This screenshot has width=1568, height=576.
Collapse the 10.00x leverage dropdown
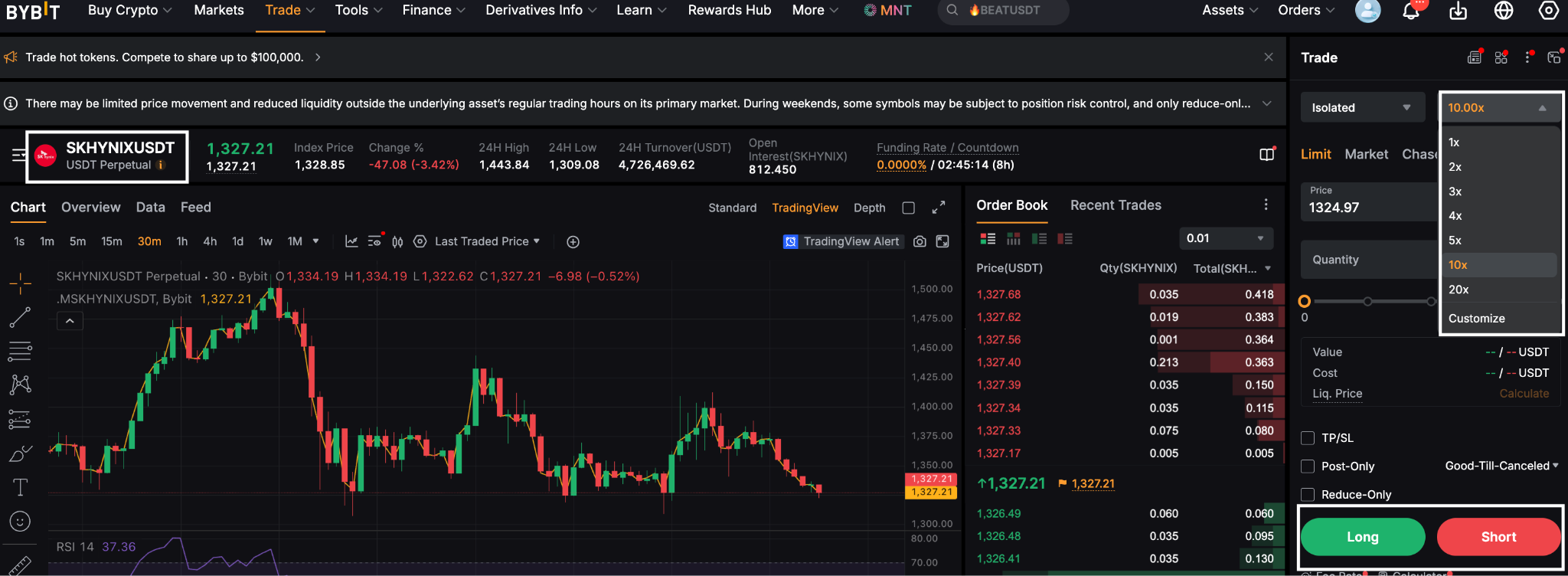(1501, 108)
